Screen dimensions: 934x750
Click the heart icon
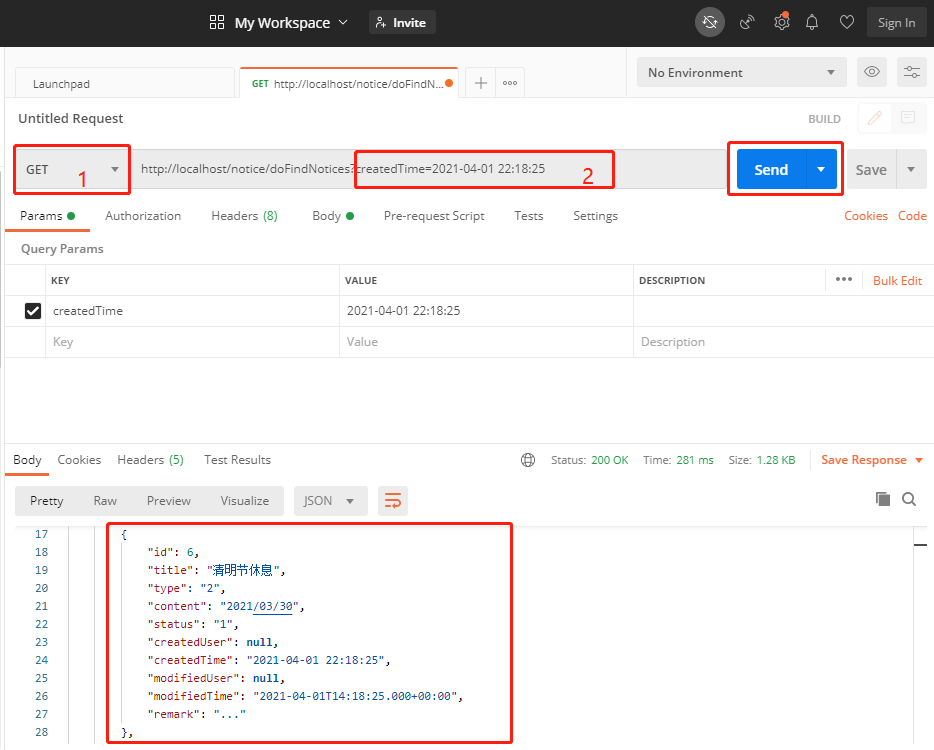point(846,23)
